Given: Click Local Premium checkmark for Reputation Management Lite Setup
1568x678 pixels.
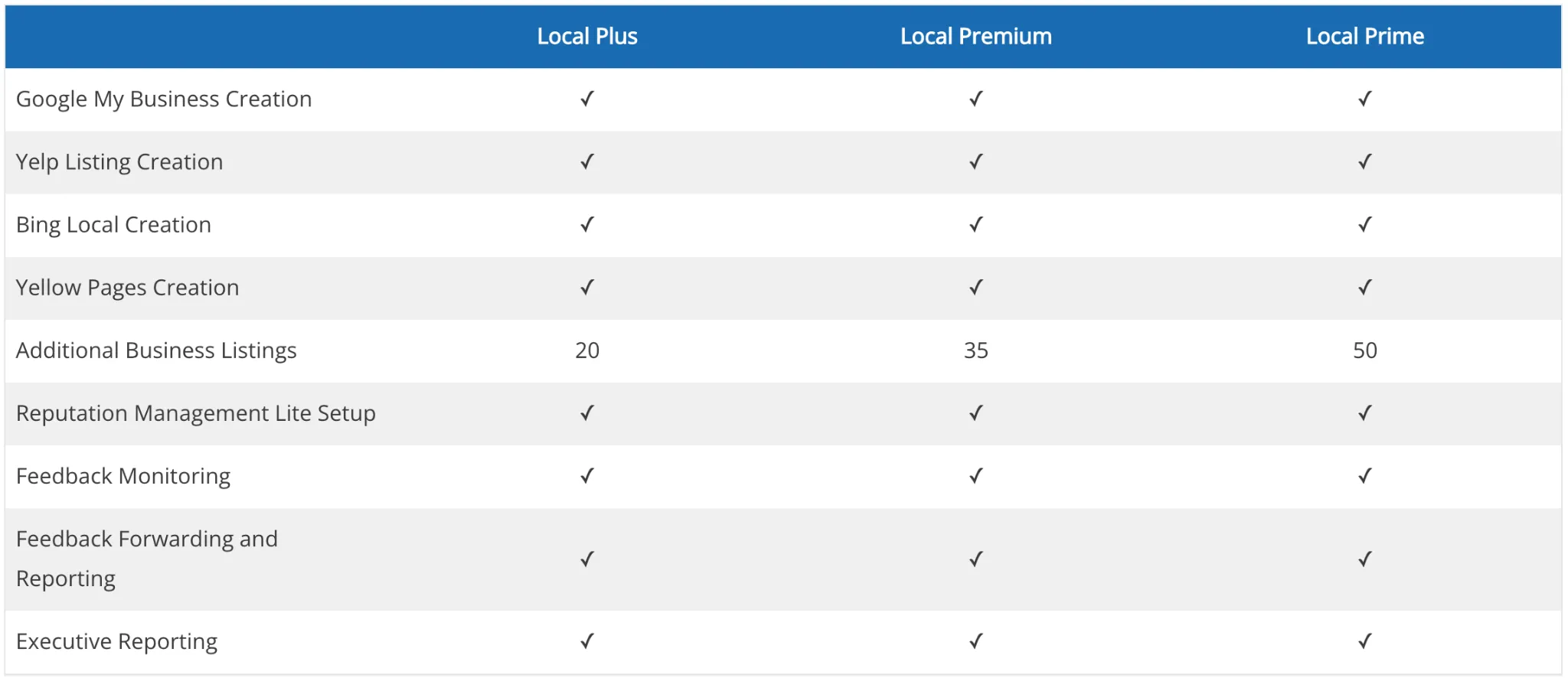Looking at the screenshot, I should point(976,413).
